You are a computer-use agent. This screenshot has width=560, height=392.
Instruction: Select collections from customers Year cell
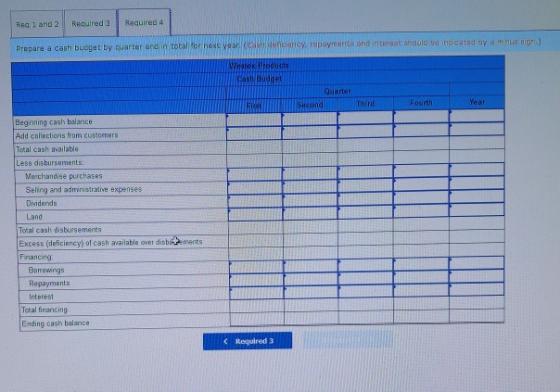click(x=477, y=129)
